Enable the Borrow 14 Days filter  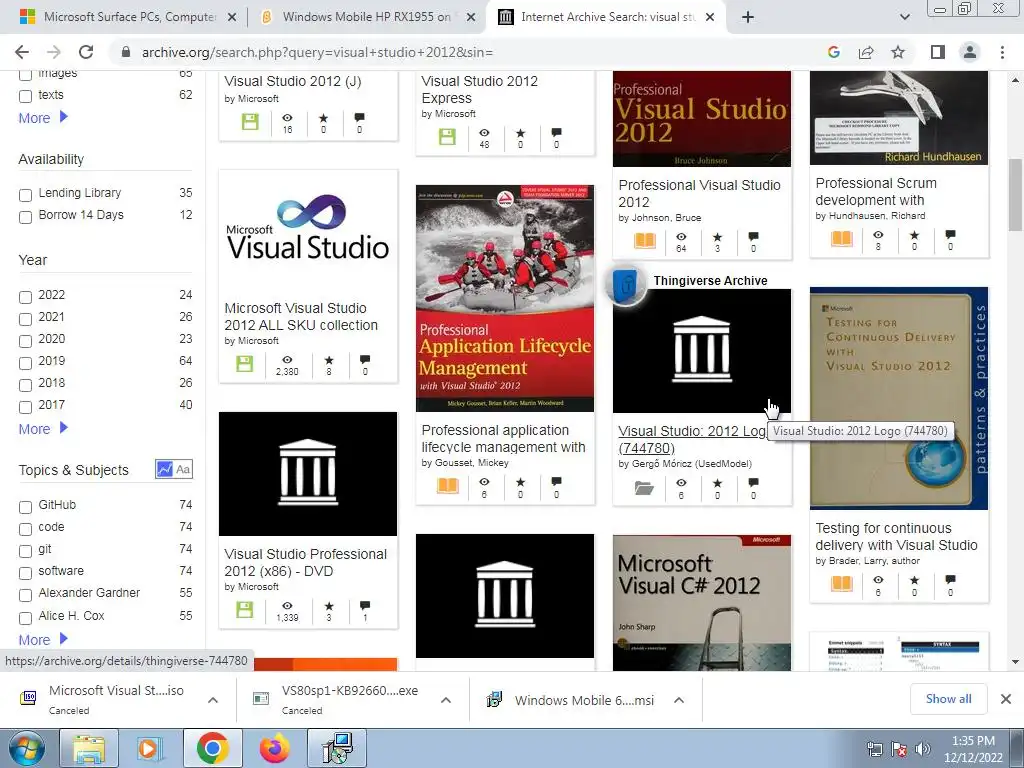25,217
